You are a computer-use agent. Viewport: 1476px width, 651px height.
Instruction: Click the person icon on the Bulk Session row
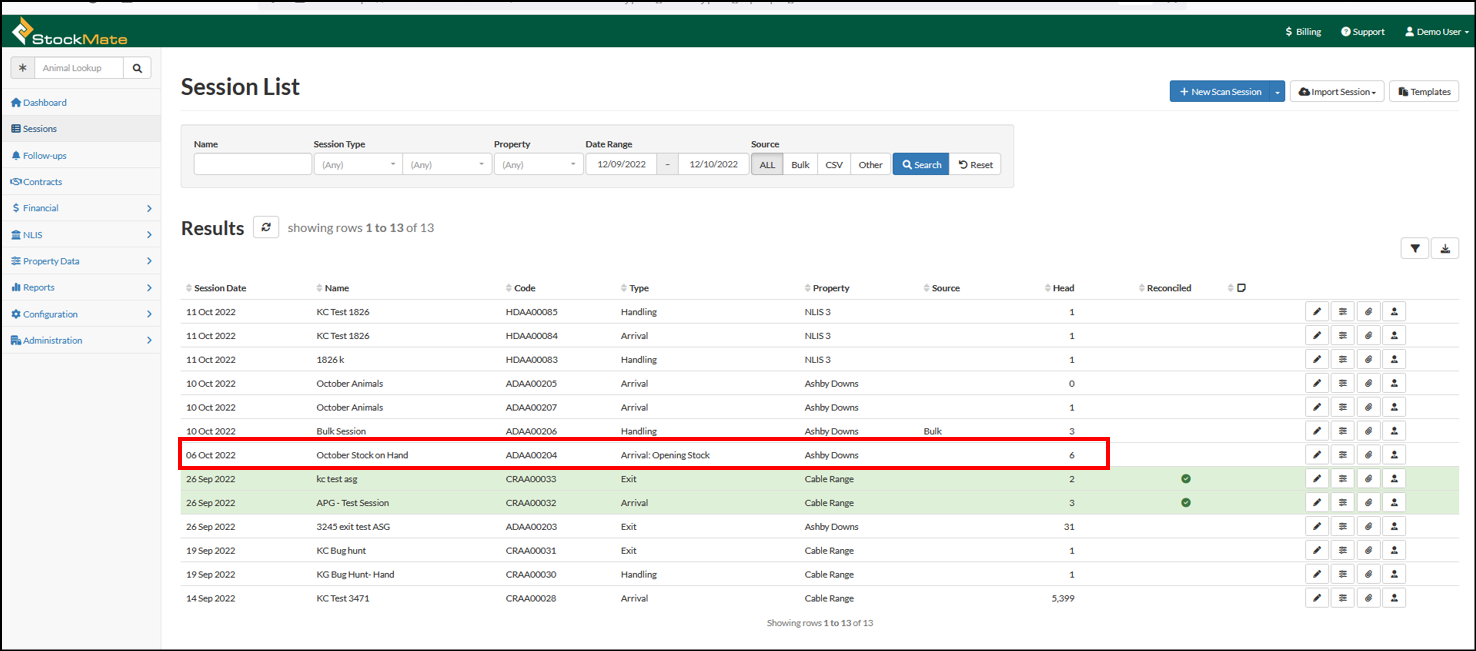click(x=1394, y=430)
